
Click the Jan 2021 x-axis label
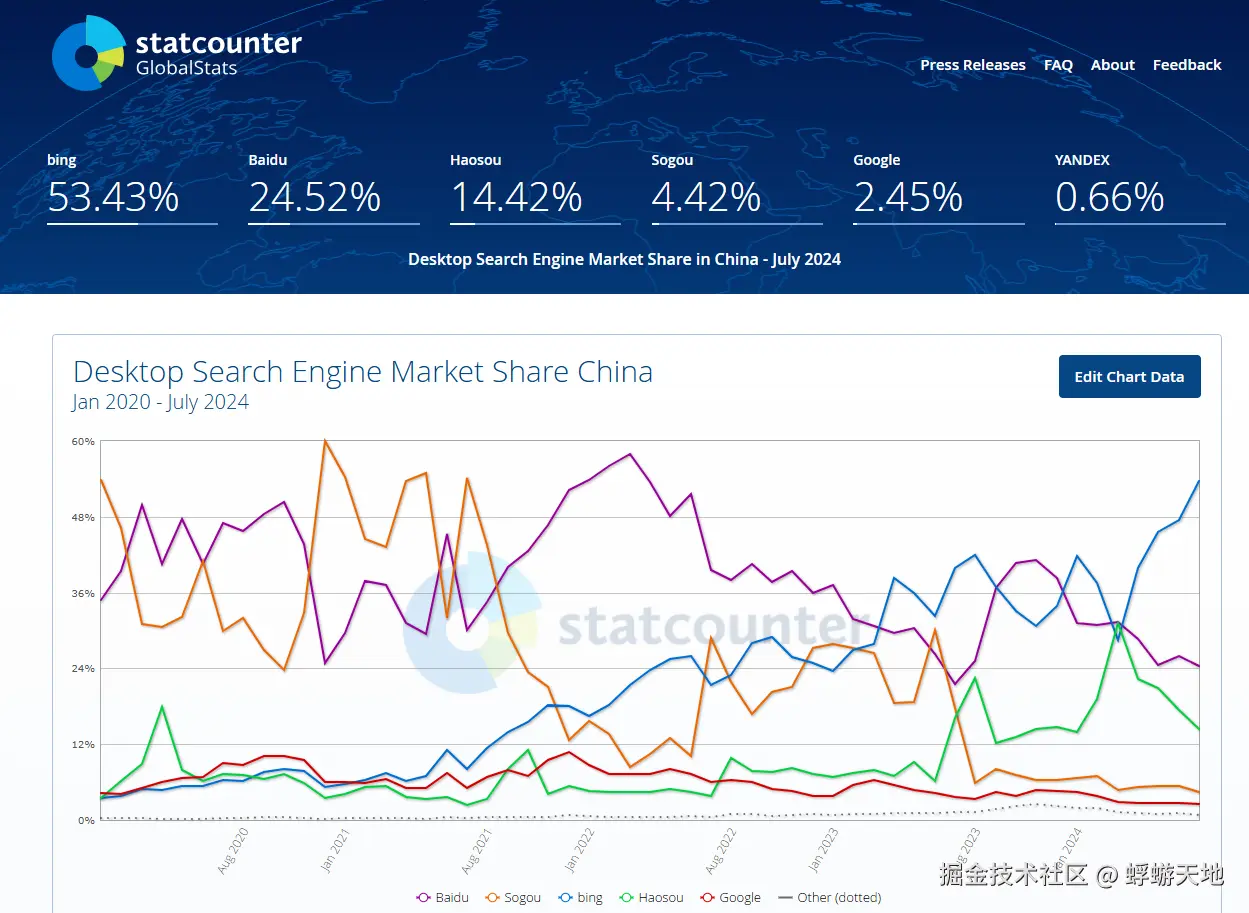pos(335,851)
